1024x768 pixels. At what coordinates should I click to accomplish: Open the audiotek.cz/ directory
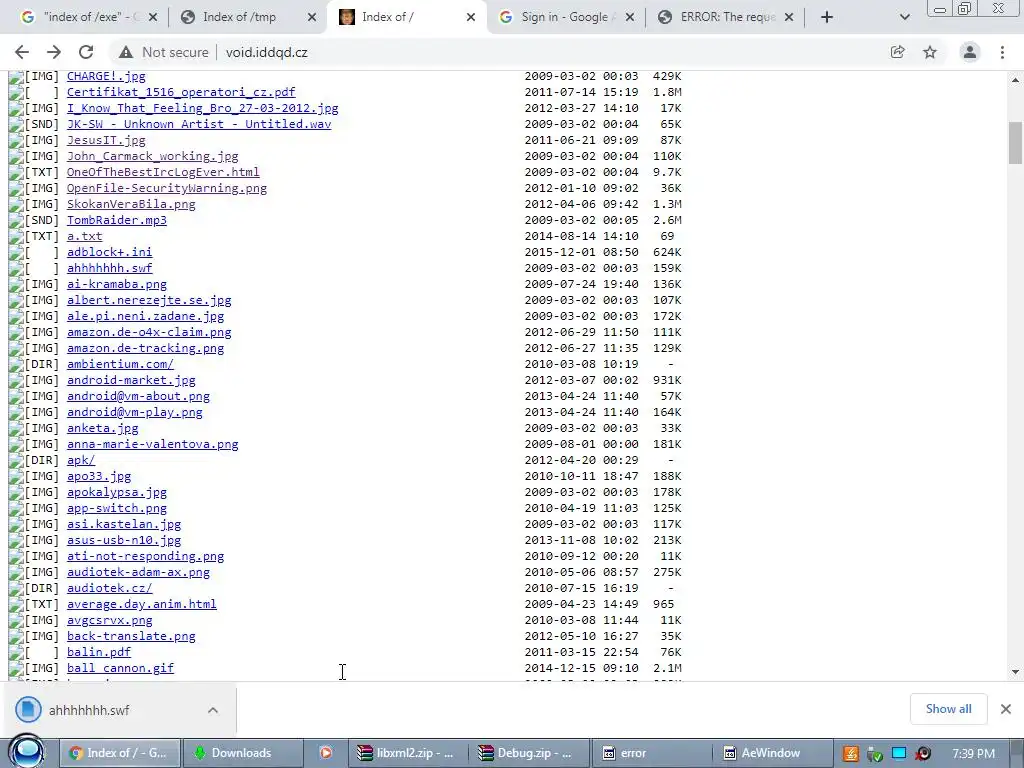coord(109,588)
